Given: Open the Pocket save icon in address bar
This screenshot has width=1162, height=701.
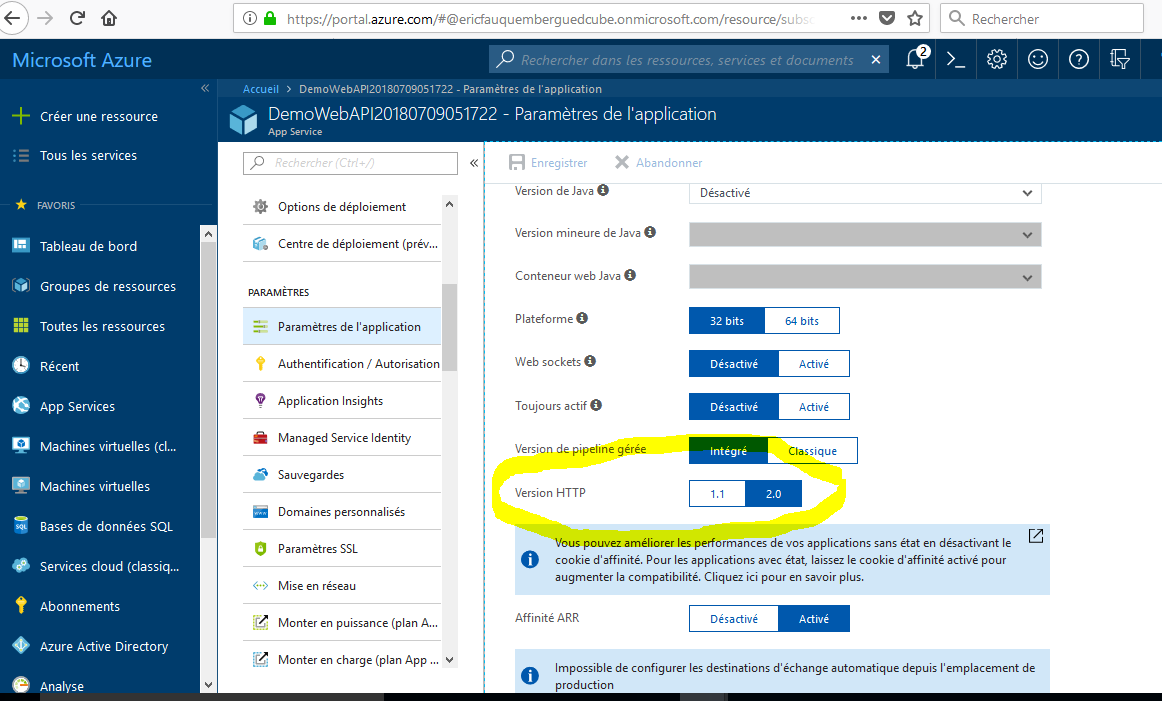Looking at the screenshot, I should pyautogui.click(x=887, y=18).
